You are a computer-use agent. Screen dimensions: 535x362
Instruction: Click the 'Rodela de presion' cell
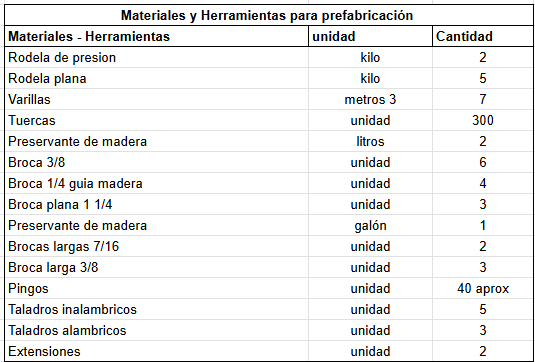click(157, 57)
